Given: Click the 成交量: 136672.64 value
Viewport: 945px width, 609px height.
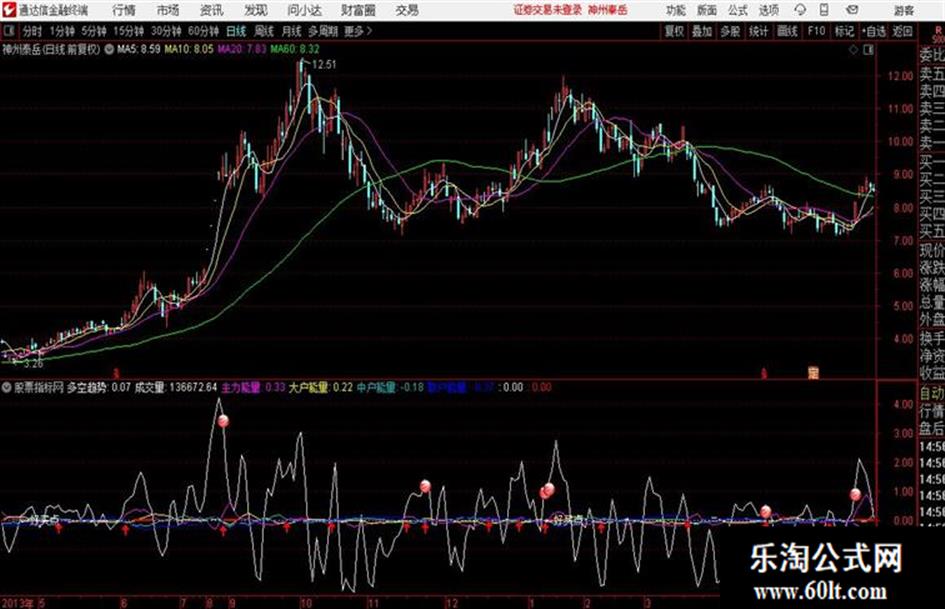Looking at the screenshot, I should 175,387.
